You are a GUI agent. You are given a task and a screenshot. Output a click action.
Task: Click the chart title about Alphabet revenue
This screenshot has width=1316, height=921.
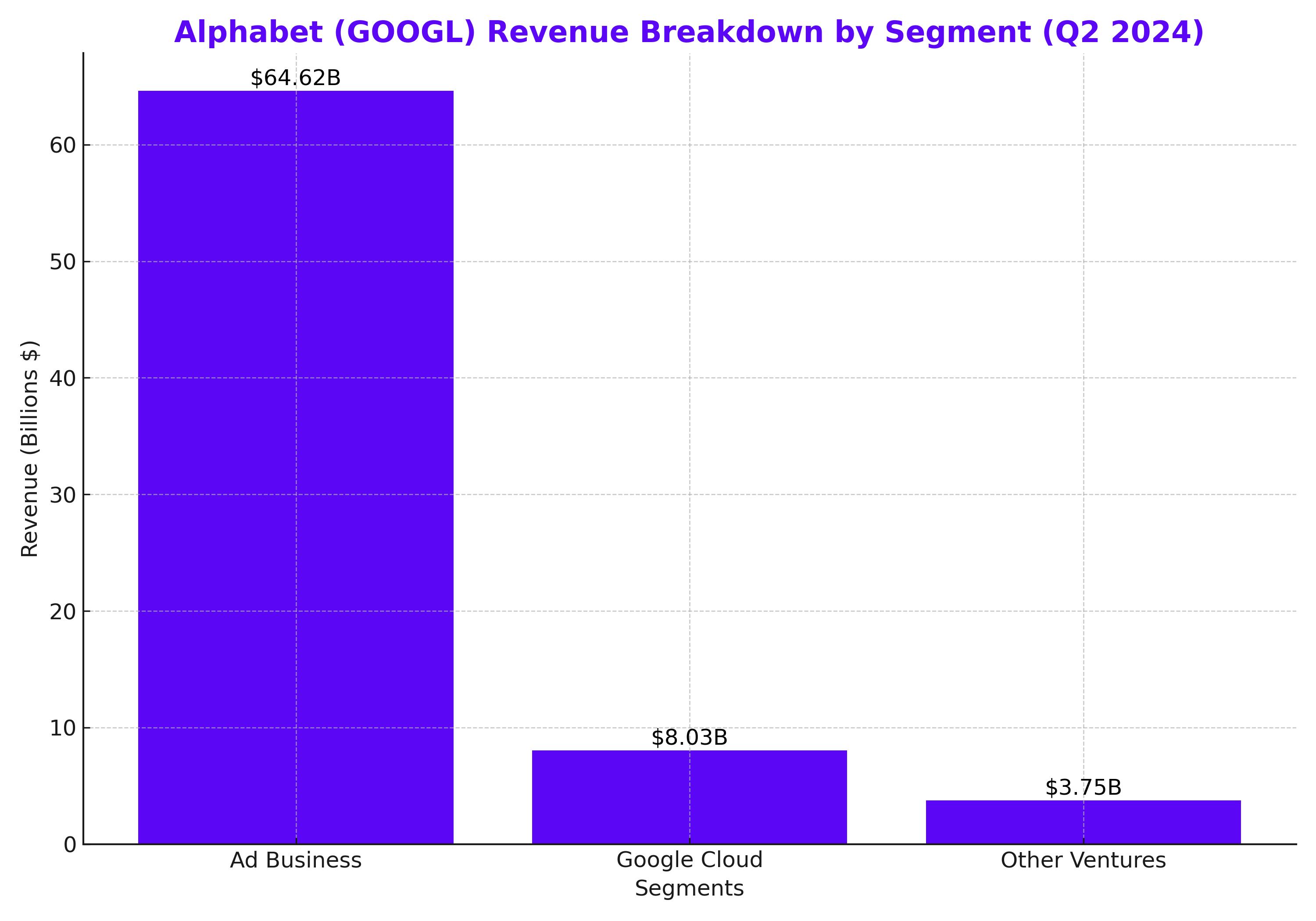pos(689,32)
